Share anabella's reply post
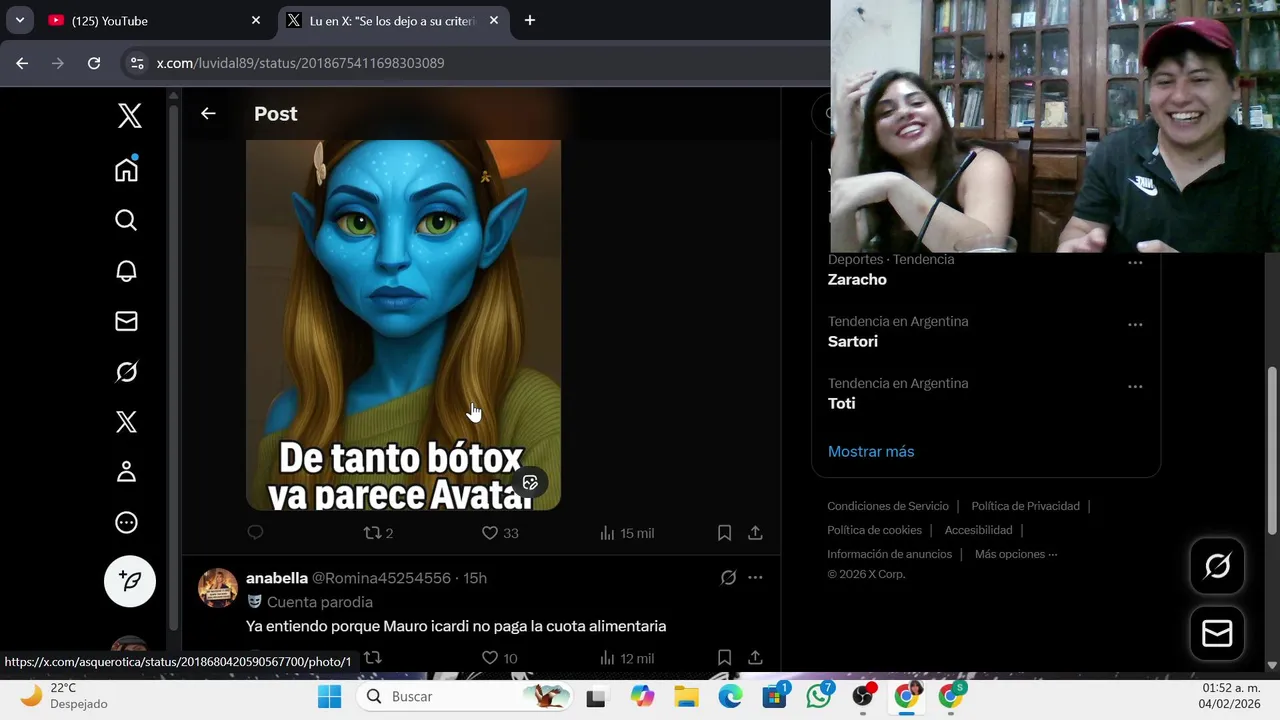The width and height of the screenshot is (1280, 720). 755,658
